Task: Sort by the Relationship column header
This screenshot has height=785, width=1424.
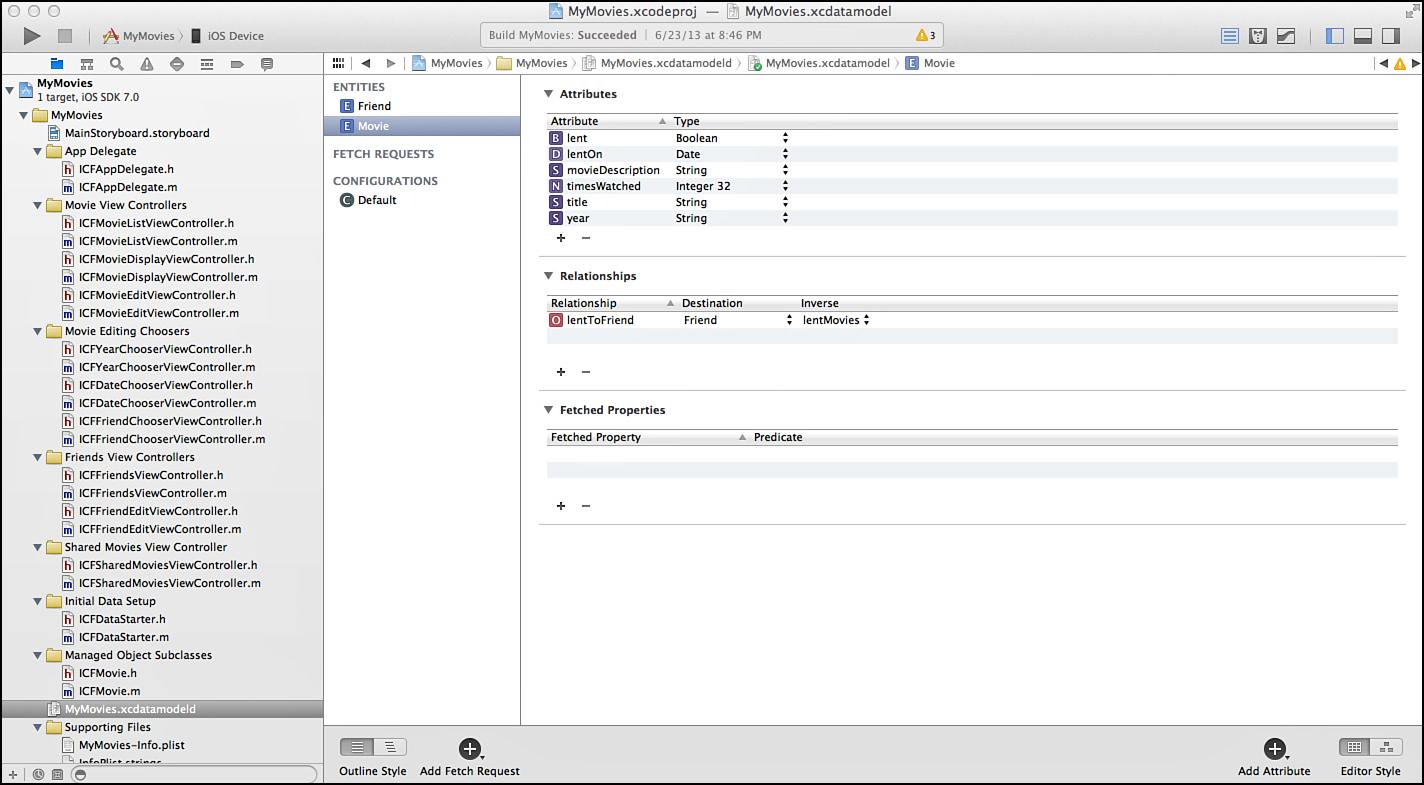Action: click(x=612, y=303)
